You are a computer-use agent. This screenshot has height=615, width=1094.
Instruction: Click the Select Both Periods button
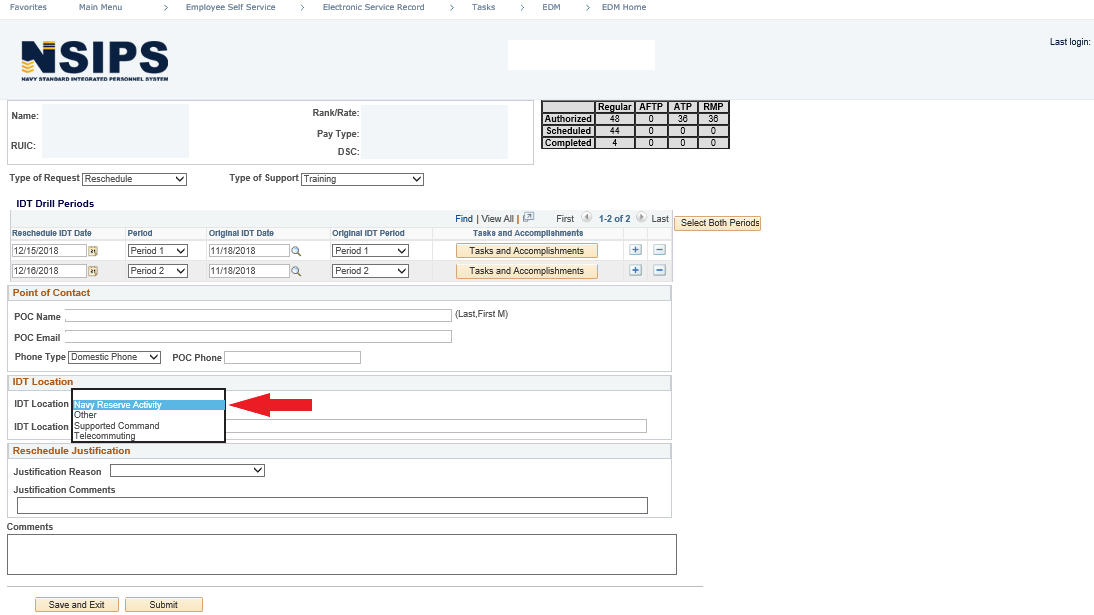[x=717, y=223]
